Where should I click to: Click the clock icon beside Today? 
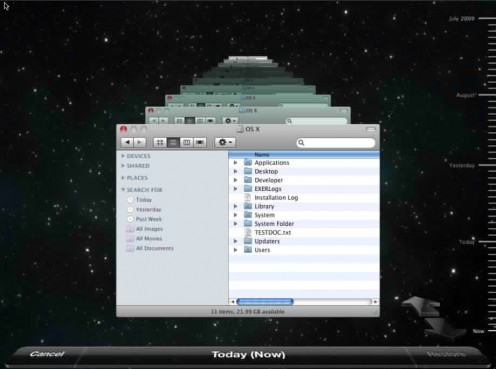130,200
